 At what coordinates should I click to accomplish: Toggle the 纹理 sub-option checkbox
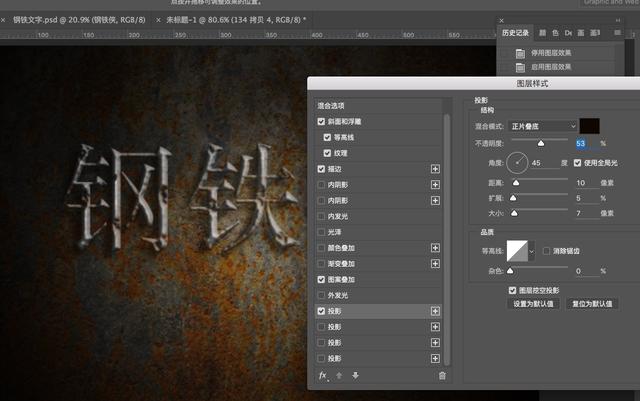tap(327, 153)
